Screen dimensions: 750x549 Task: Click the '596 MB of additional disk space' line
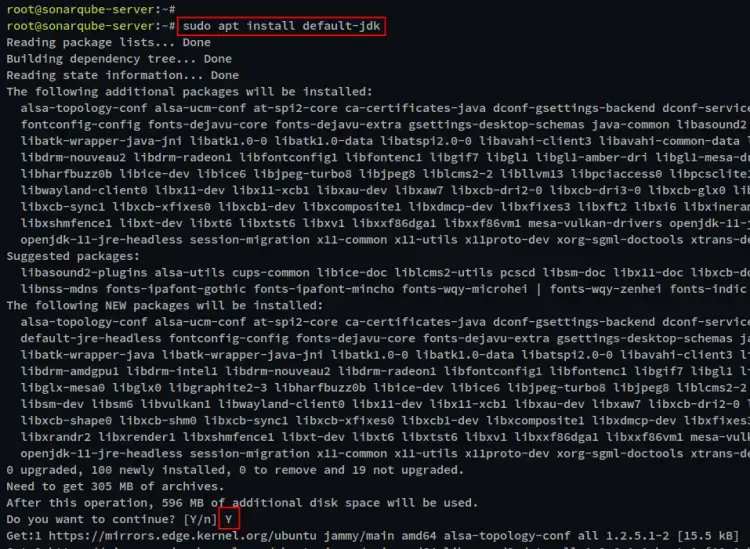tap(243, 503)
